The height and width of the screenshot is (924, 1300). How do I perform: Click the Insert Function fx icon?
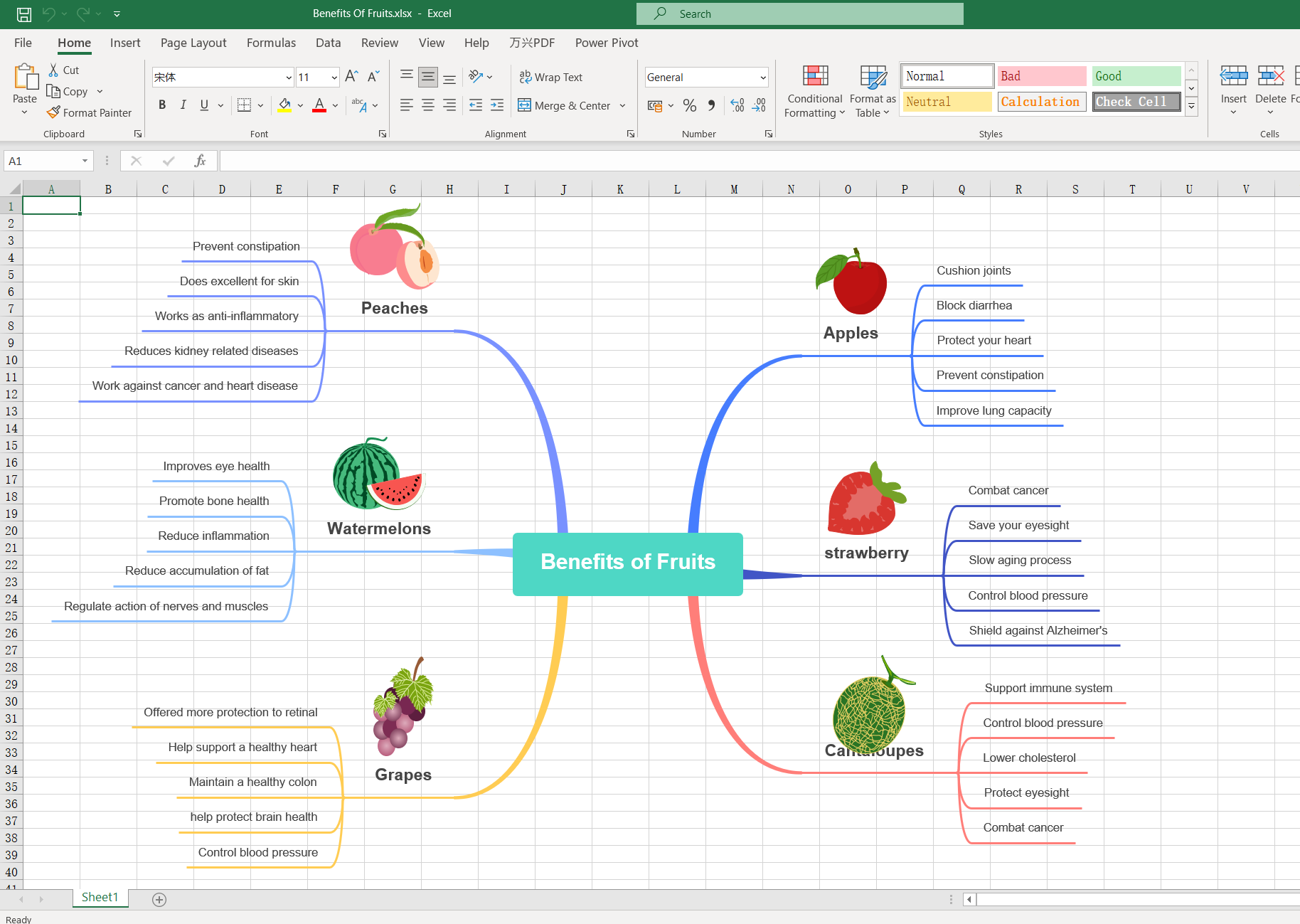click(x=200, y=161)
